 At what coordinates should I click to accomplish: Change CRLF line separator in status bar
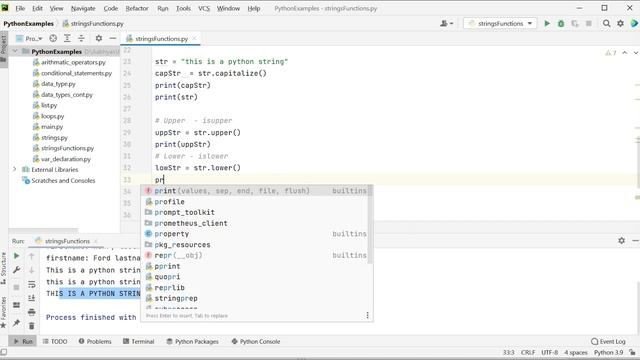tap(528, 352)
